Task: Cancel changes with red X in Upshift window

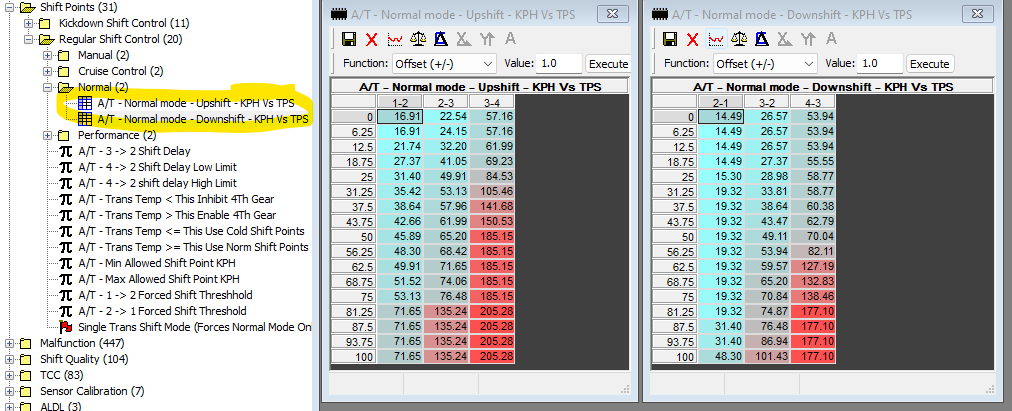Action: [371, 40]
